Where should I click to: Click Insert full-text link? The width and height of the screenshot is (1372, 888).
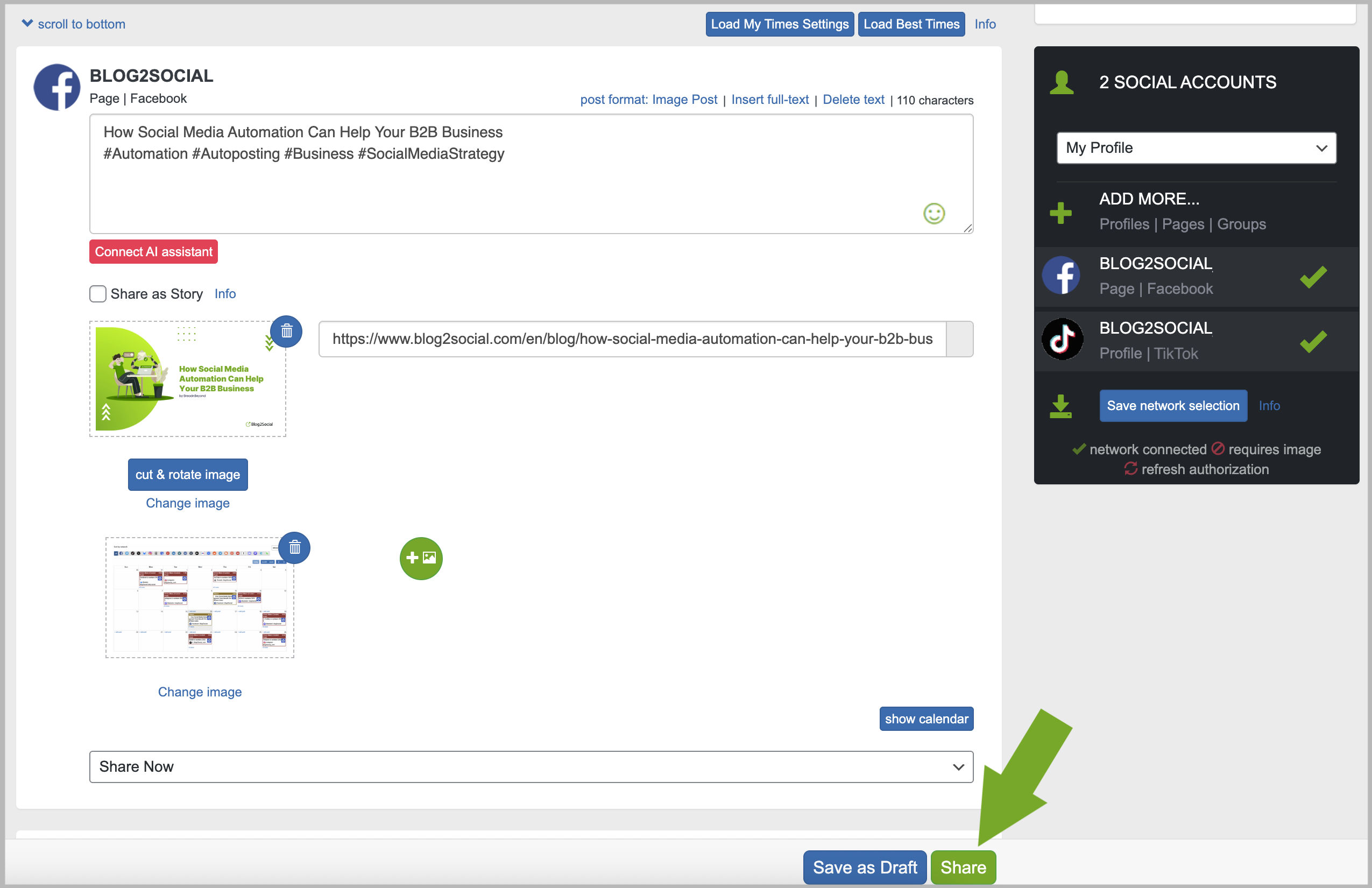point(769,99)
